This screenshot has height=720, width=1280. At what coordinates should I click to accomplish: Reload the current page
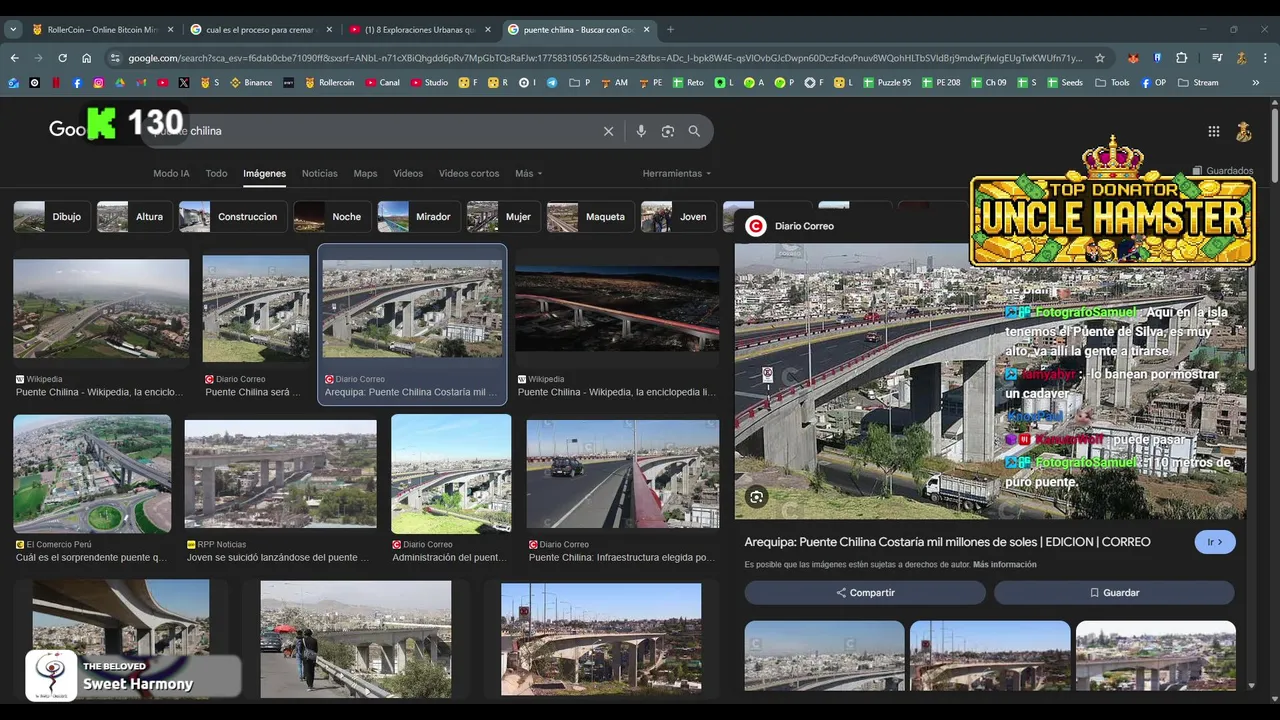[x=62, y=58]
